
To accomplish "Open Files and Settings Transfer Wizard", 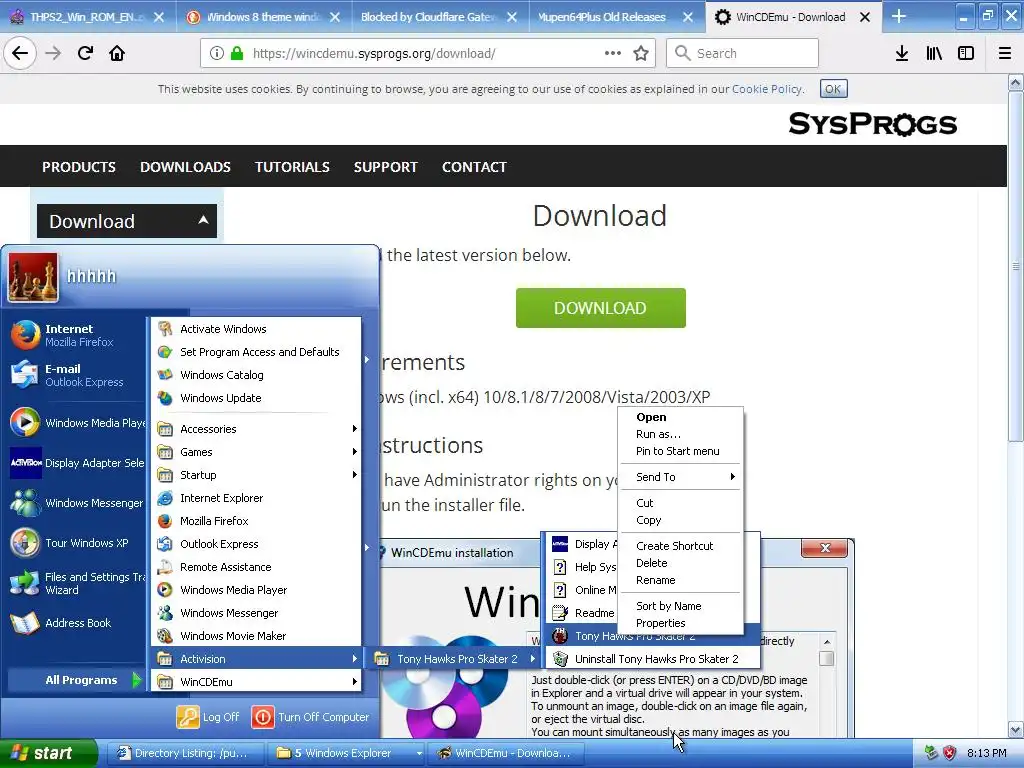I will point(76,583).
